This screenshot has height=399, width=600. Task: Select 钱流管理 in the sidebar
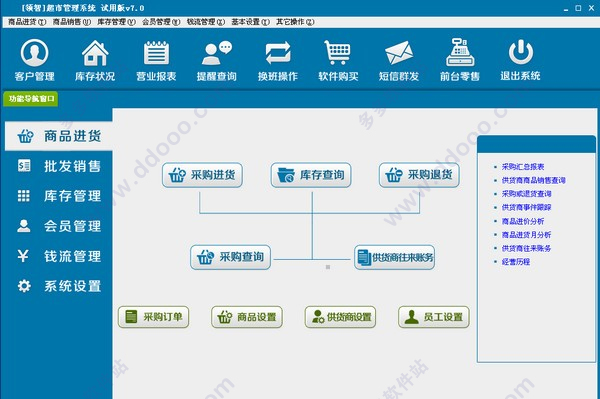pyautogui.click(x=59, y=256)
